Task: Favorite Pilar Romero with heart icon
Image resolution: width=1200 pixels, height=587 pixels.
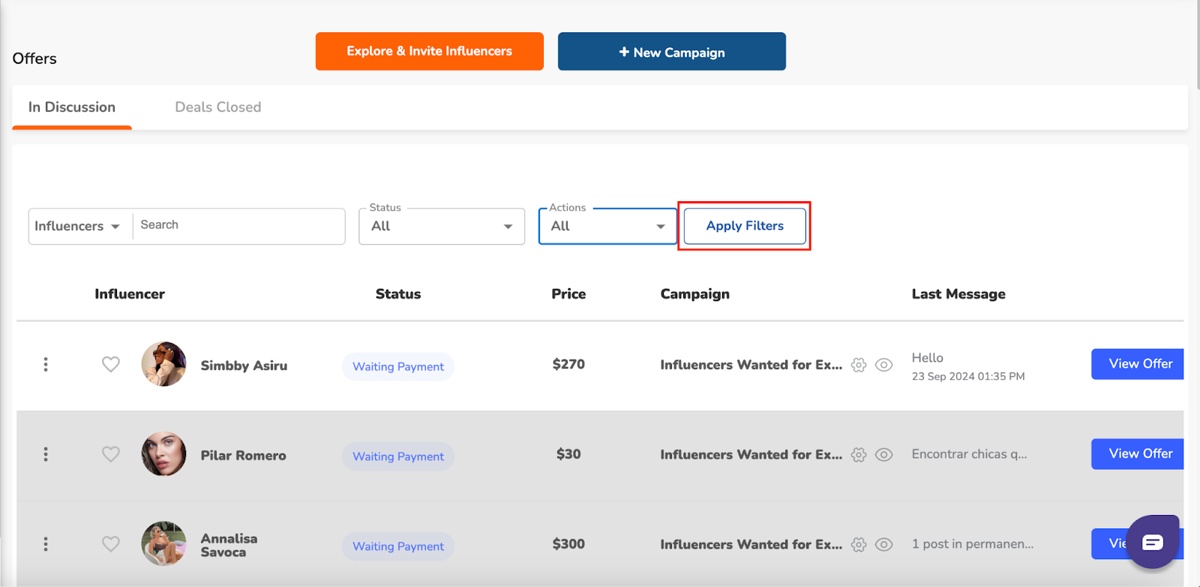Action: pos(111,455)
